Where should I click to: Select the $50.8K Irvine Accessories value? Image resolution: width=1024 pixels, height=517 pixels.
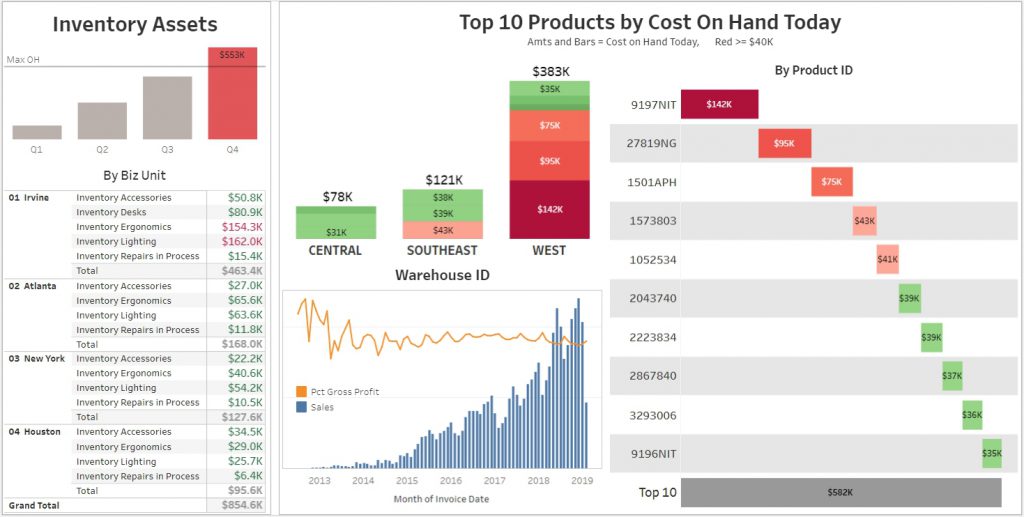pos(246,197)
